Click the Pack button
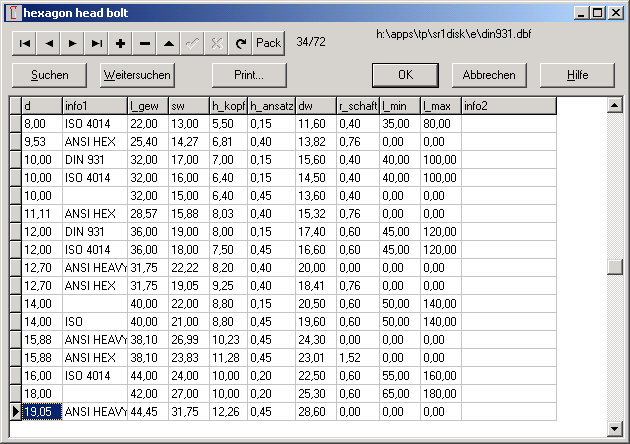 pos(268,43)
